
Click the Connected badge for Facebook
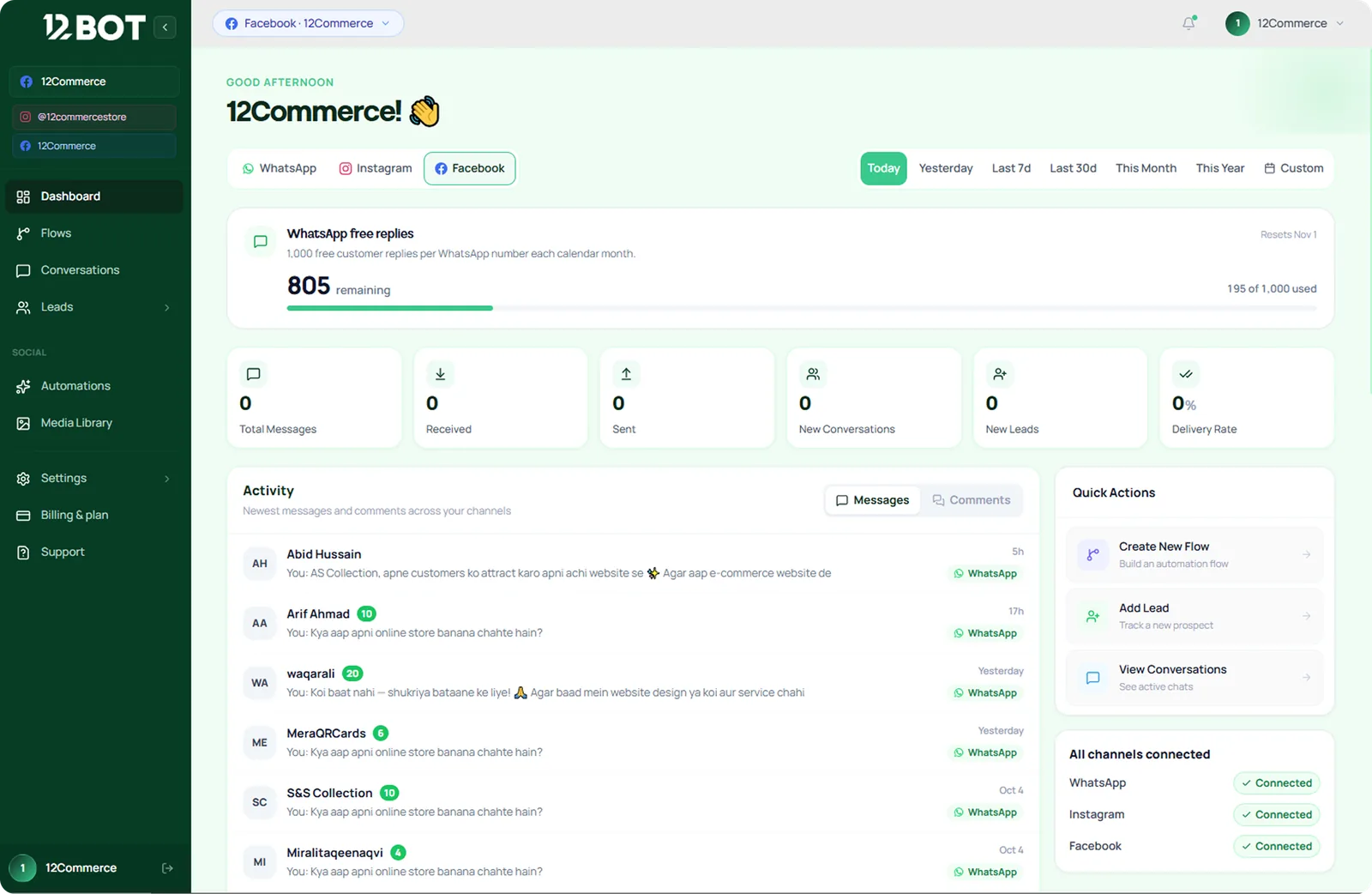(x=1277, y=847)
